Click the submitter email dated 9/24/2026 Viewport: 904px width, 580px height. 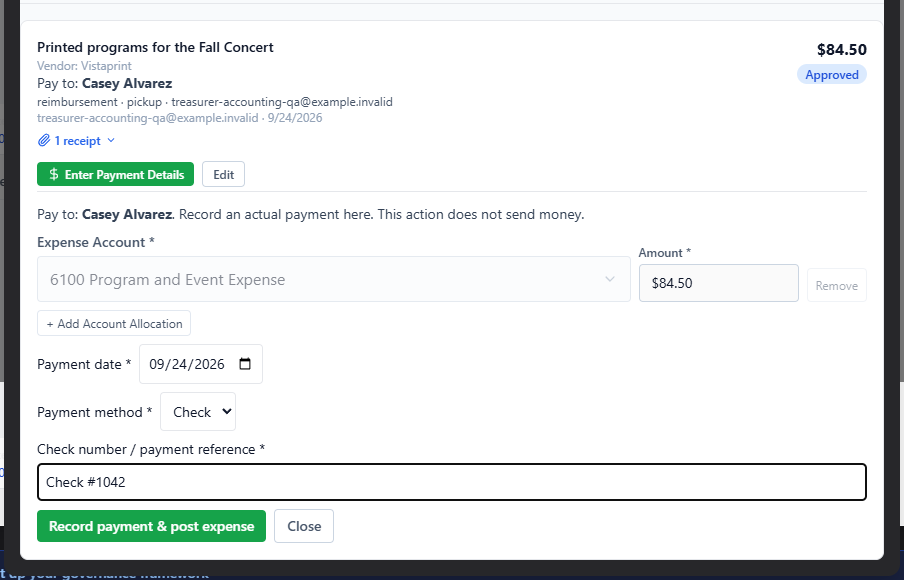179,118
